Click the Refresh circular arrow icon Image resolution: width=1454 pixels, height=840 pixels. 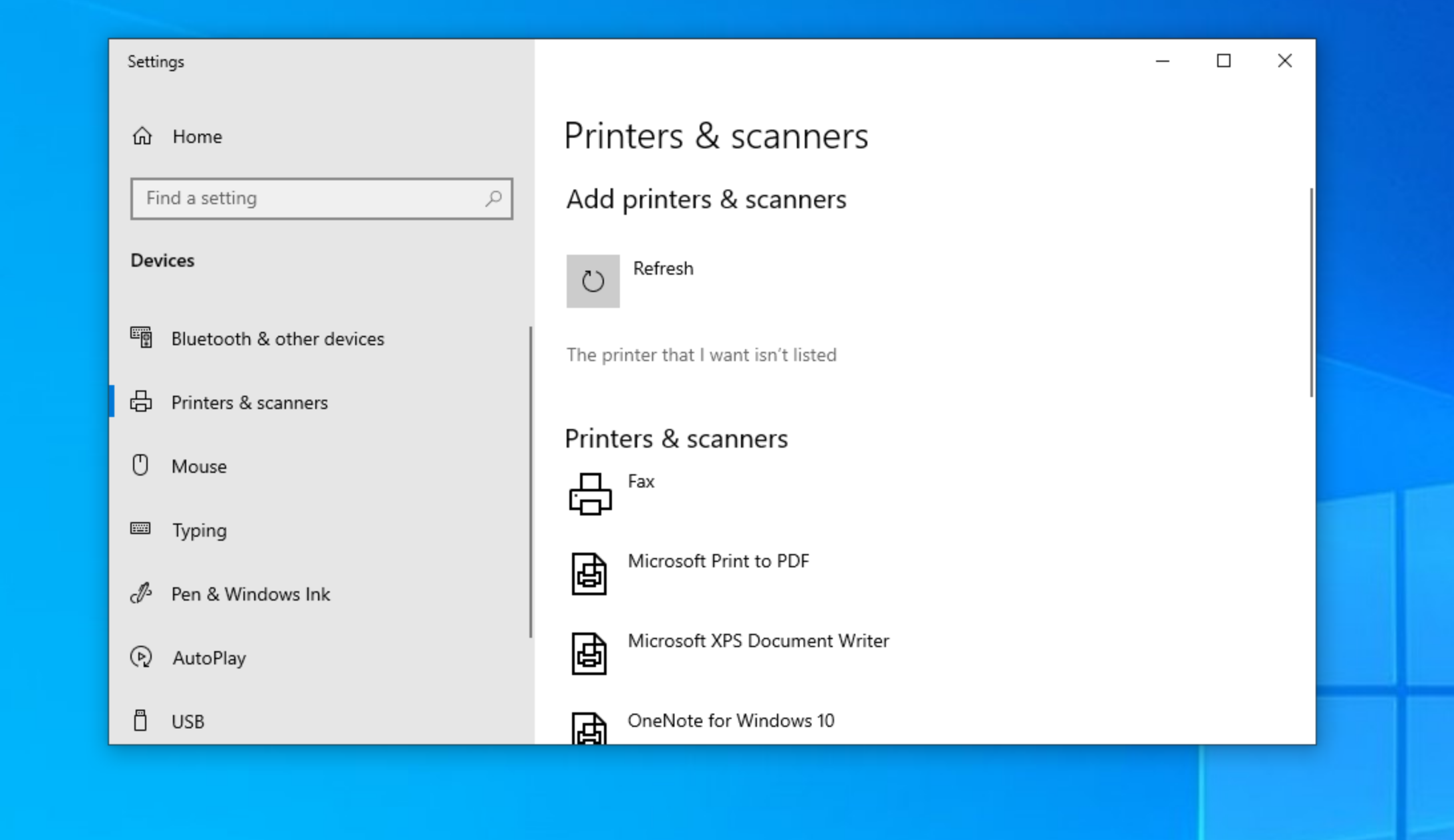593,281
